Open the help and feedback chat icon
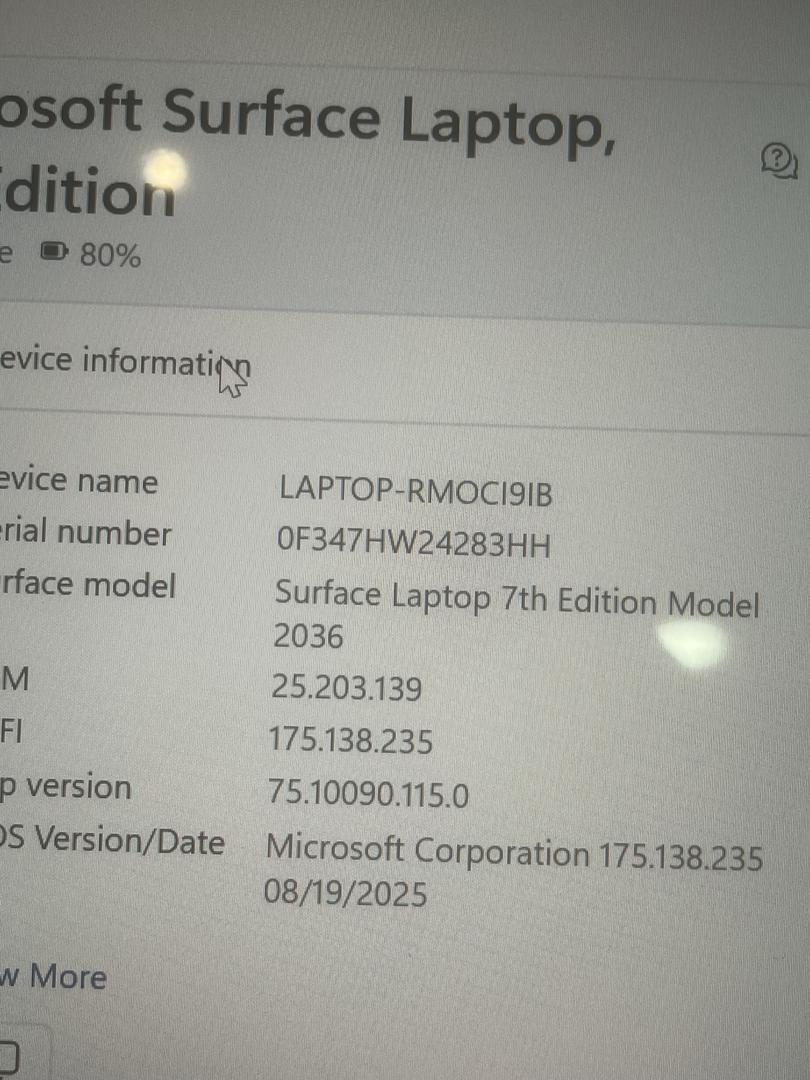Screen dimensions: 810x1080 779,161
